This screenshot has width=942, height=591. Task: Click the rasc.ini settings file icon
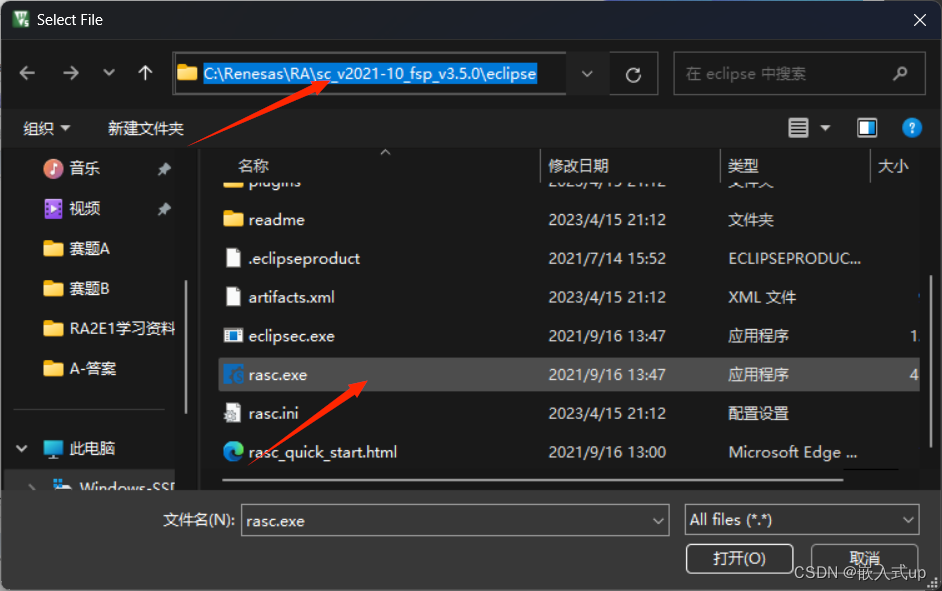click(x=233, y=413)
